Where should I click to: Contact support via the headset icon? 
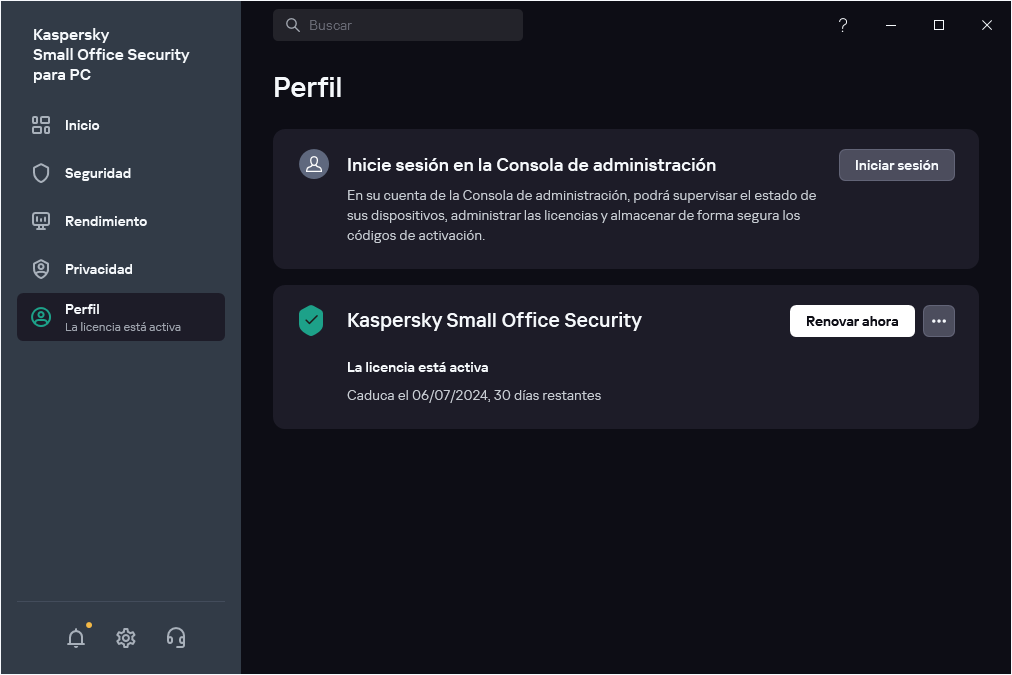tap(176, 637)
